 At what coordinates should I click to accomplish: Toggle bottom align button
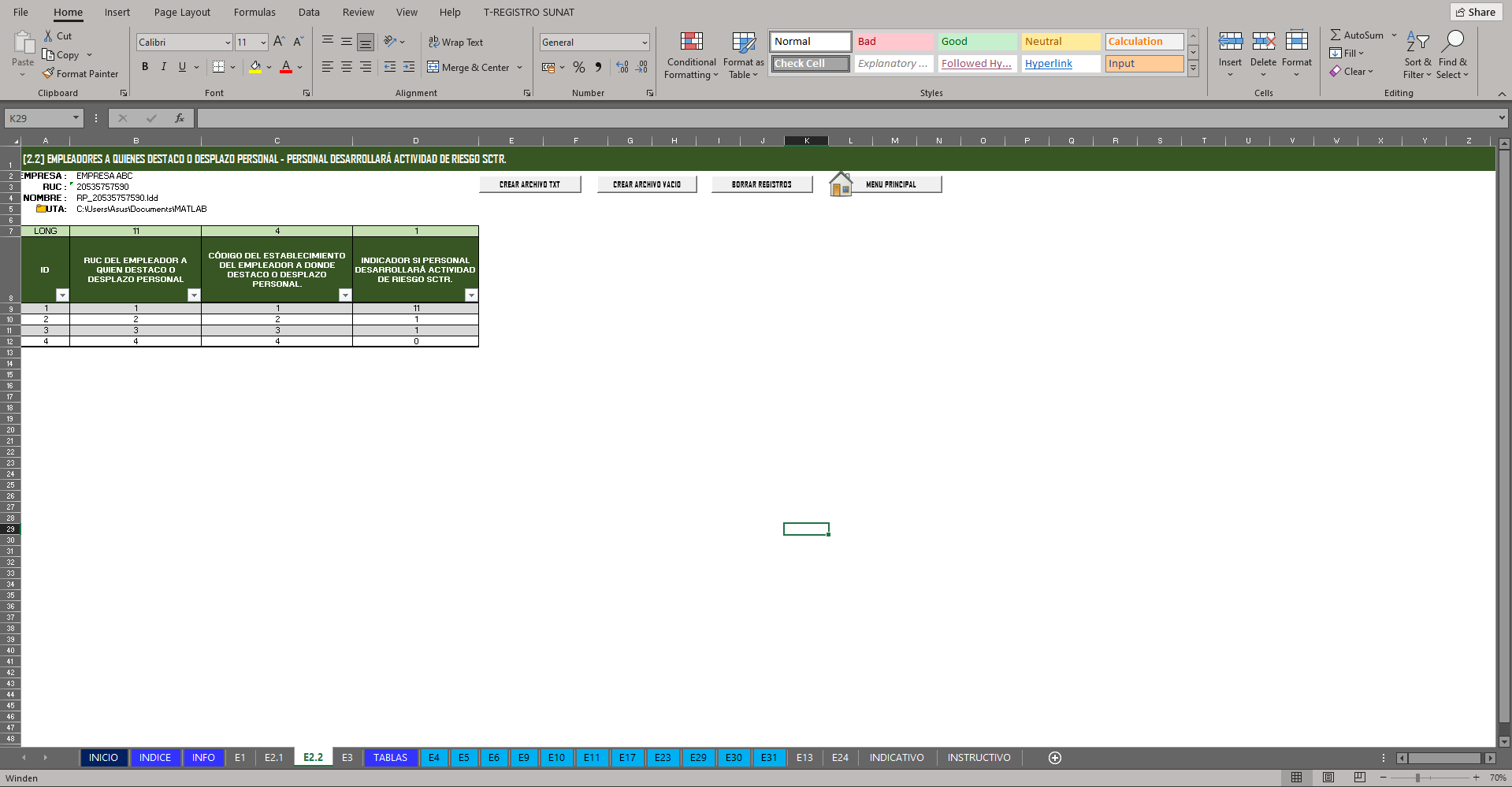tap(366, 42)
